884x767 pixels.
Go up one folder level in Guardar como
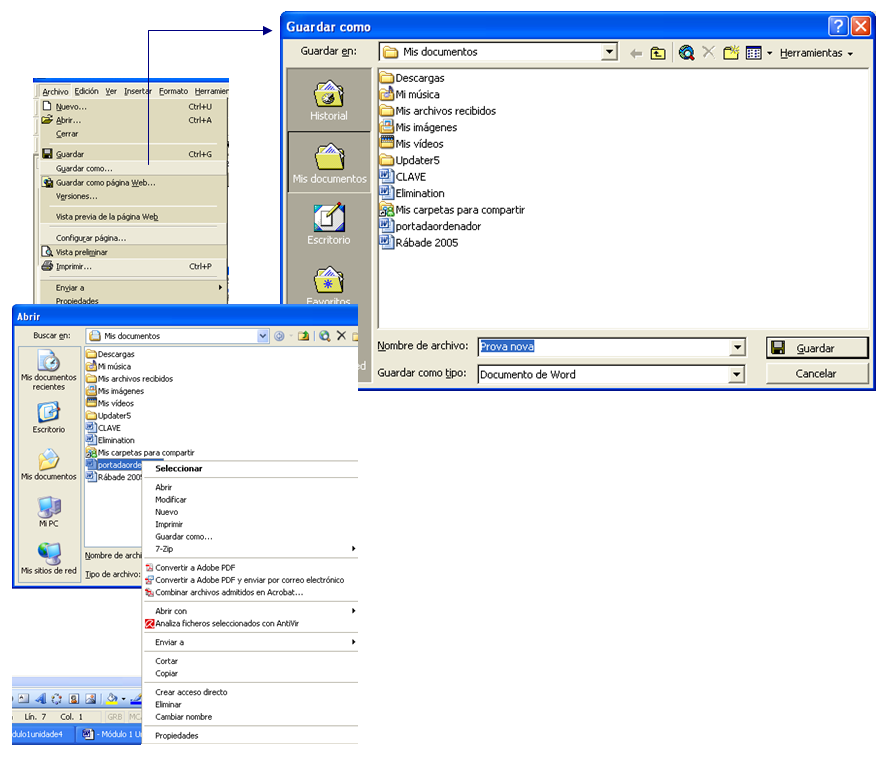[x=658, y=53]
